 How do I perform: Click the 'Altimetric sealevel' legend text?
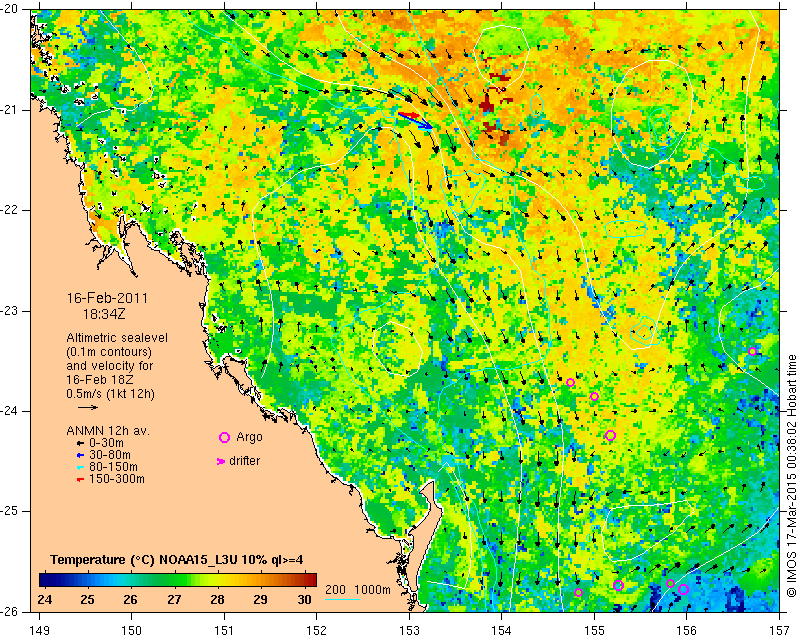click(117, 338)
